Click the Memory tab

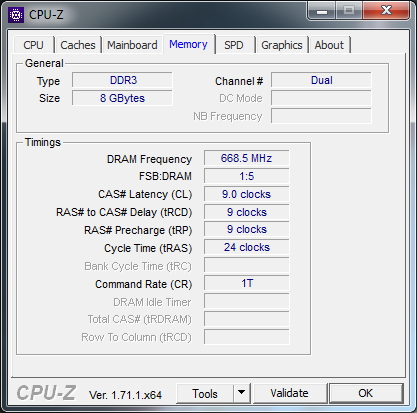coord(188,44)
